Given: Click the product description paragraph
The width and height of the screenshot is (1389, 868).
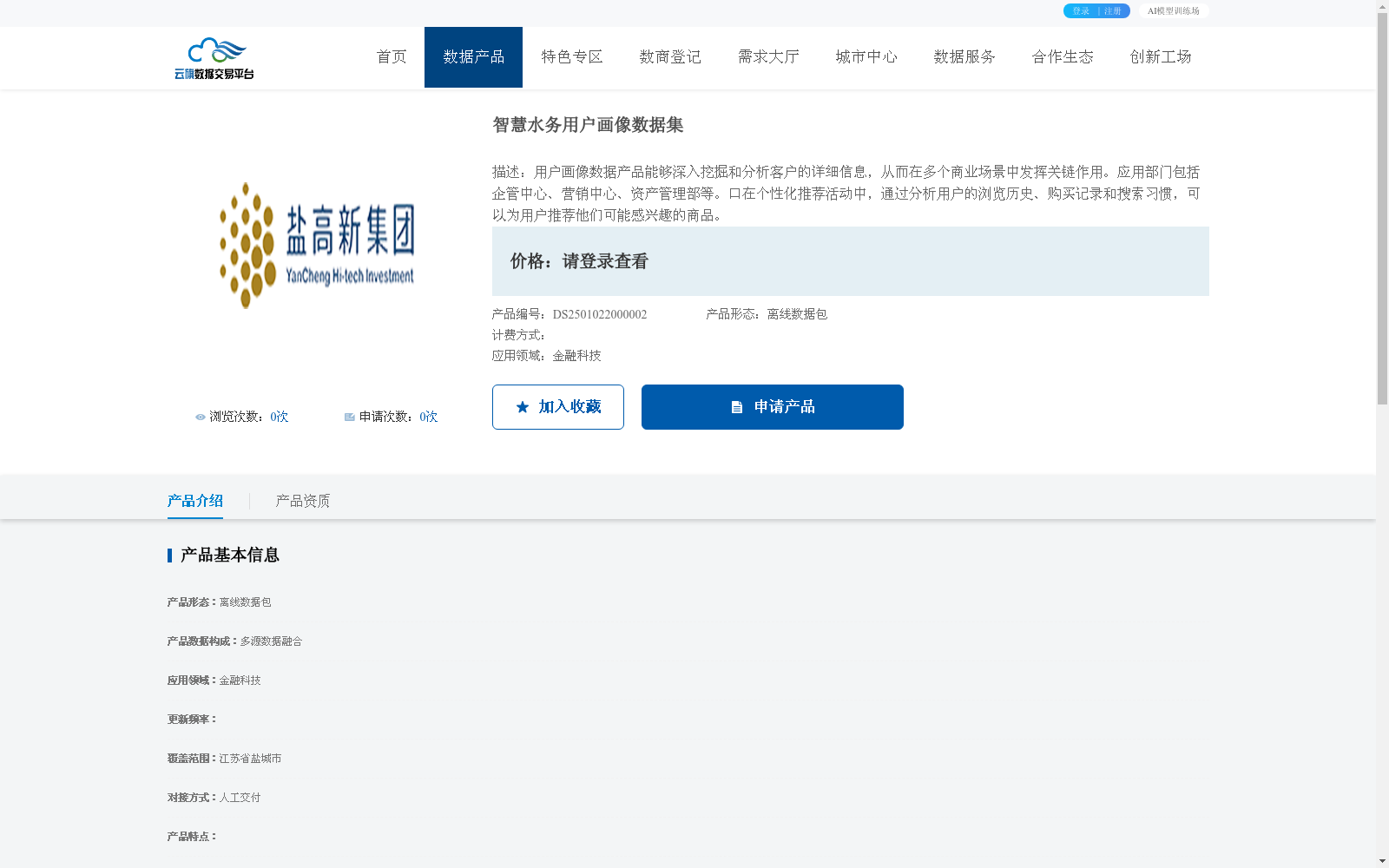Looking at the screenshot, I should (846, 194).
